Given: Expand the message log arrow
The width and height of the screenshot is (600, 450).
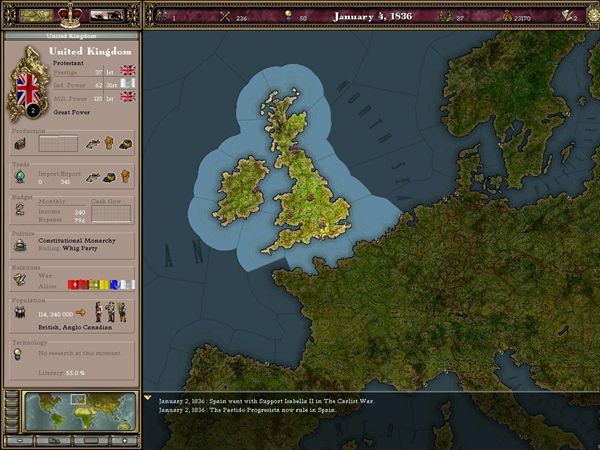Looking at the screenshot, I should [x=148, y=397].
